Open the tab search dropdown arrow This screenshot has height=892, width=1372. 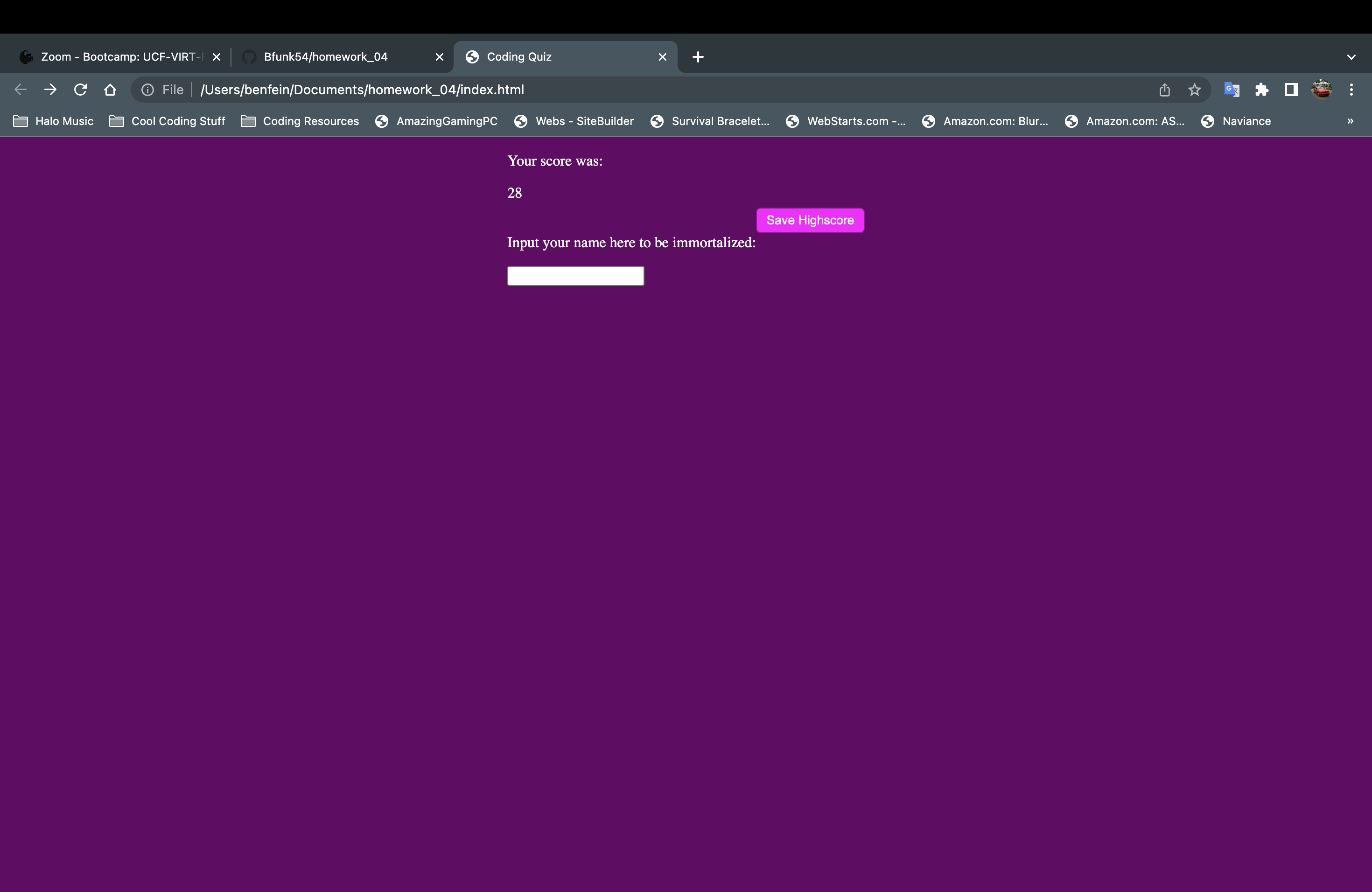click(x=1351, y=57)
